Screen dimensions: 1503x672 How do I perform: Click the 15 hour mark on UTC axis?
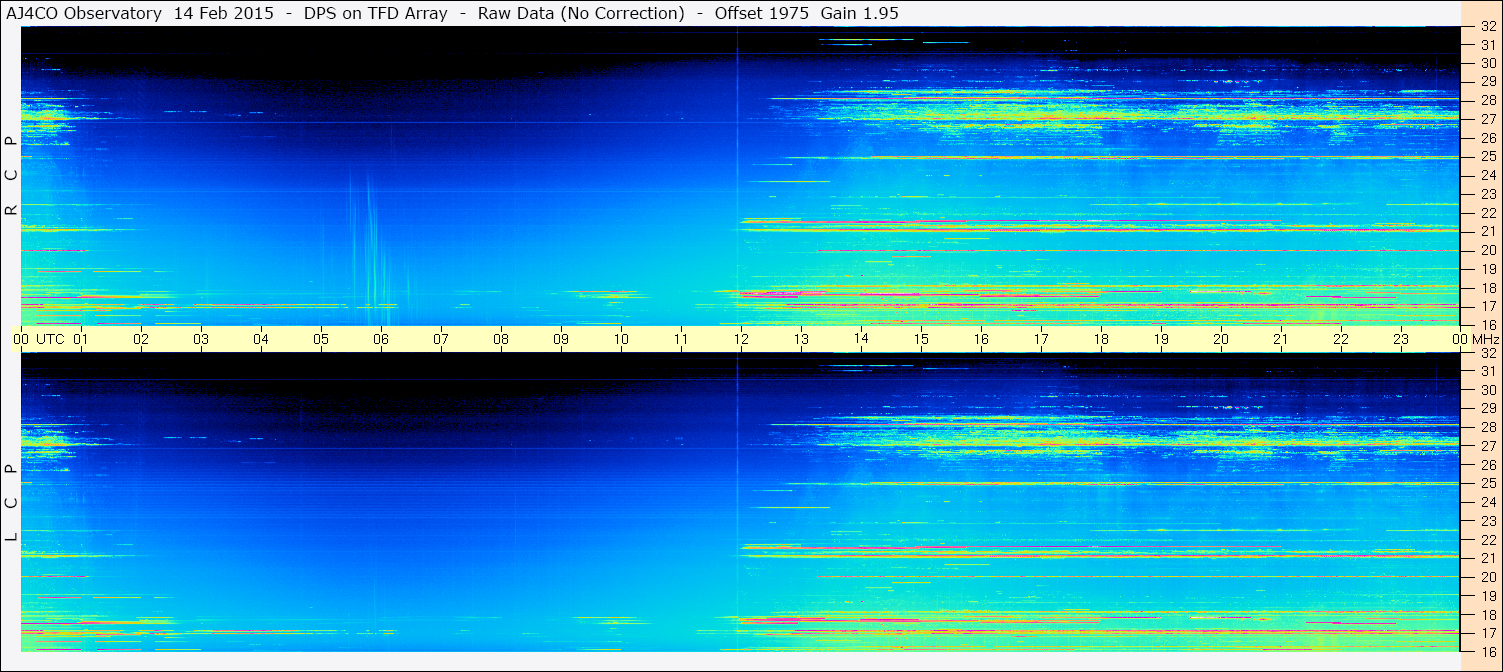(921, 339)
